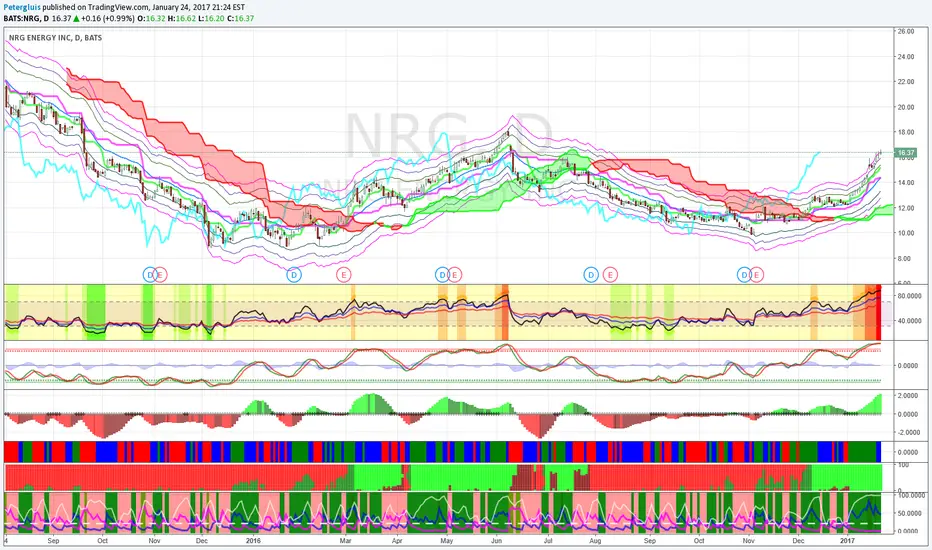
Task: Click the H:16.62 high value
Action: click(180, 18)
